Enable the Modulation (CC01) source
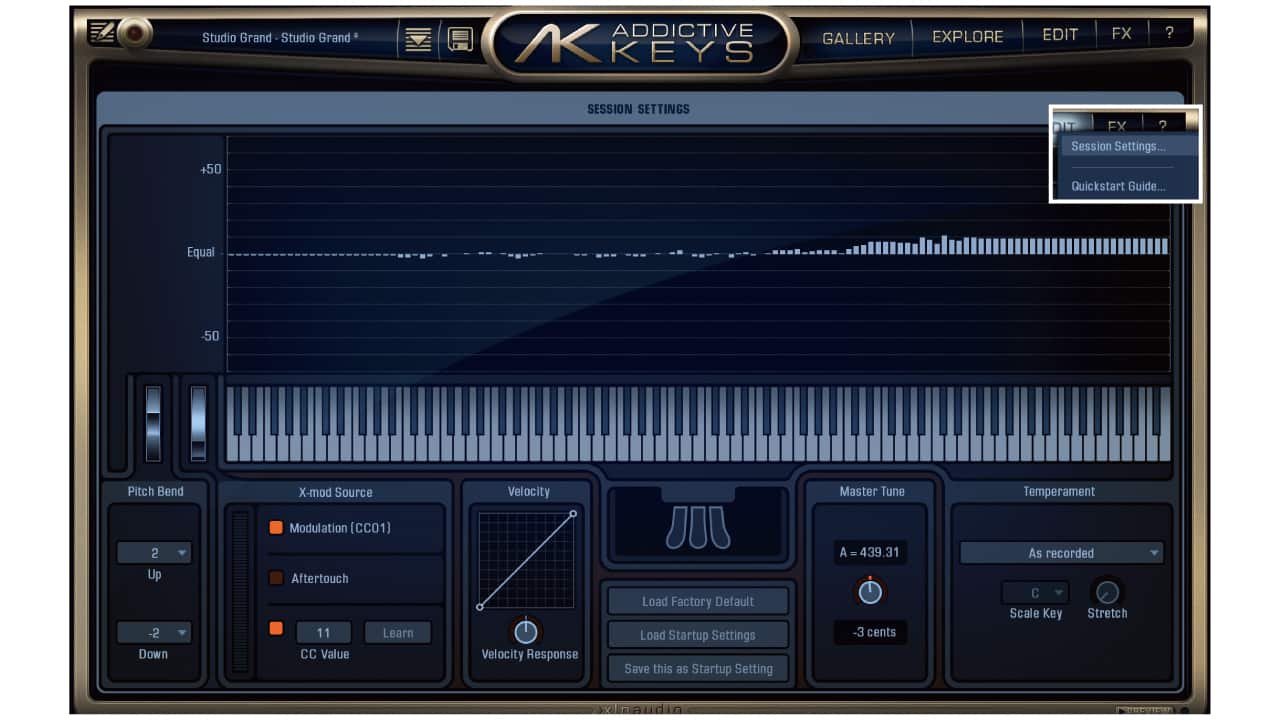Viewport: 1280px width, 720px height. point(276,527)
